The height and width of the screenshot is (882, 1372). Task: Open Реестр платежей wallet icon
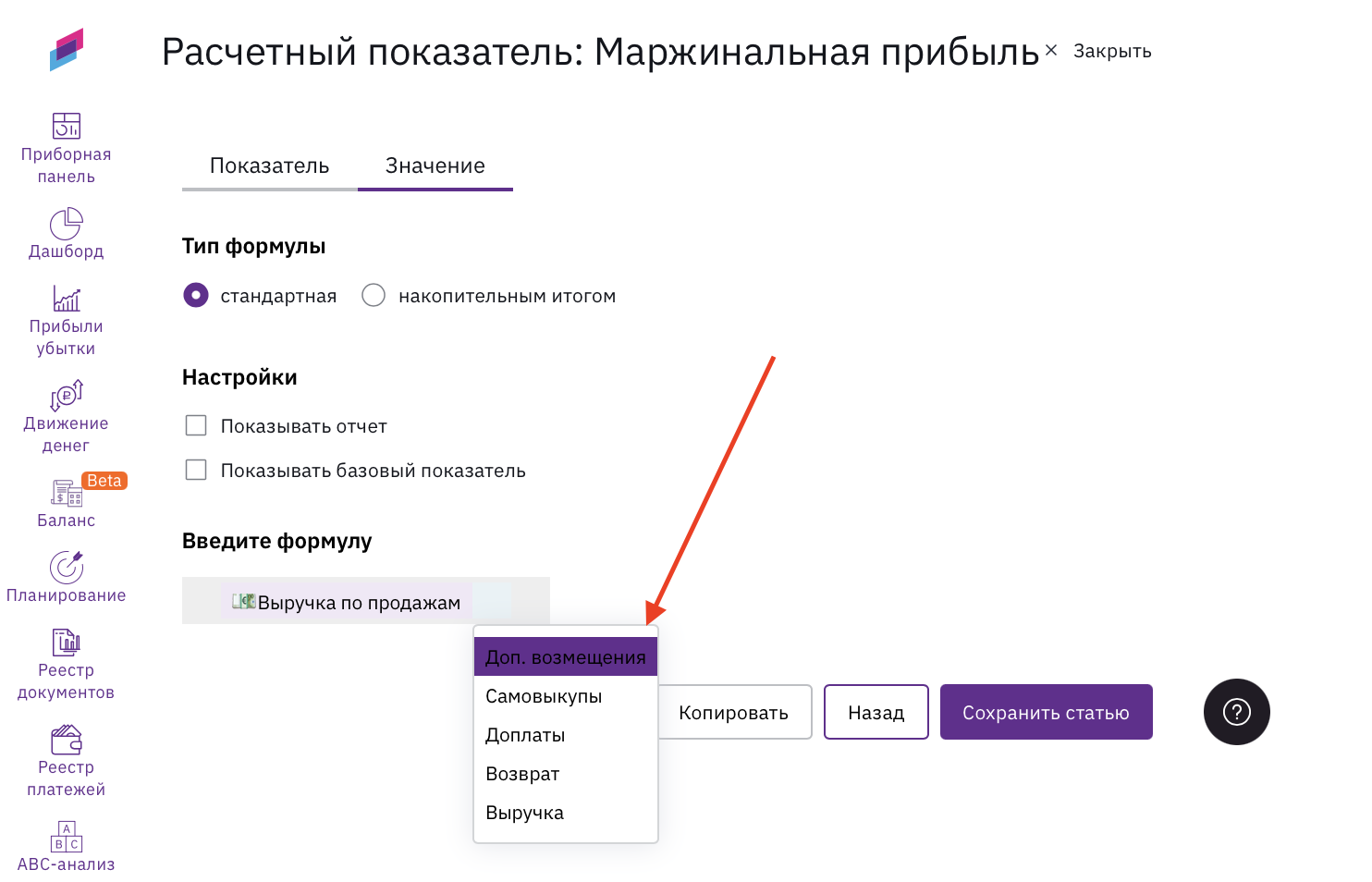coord(66,740)
